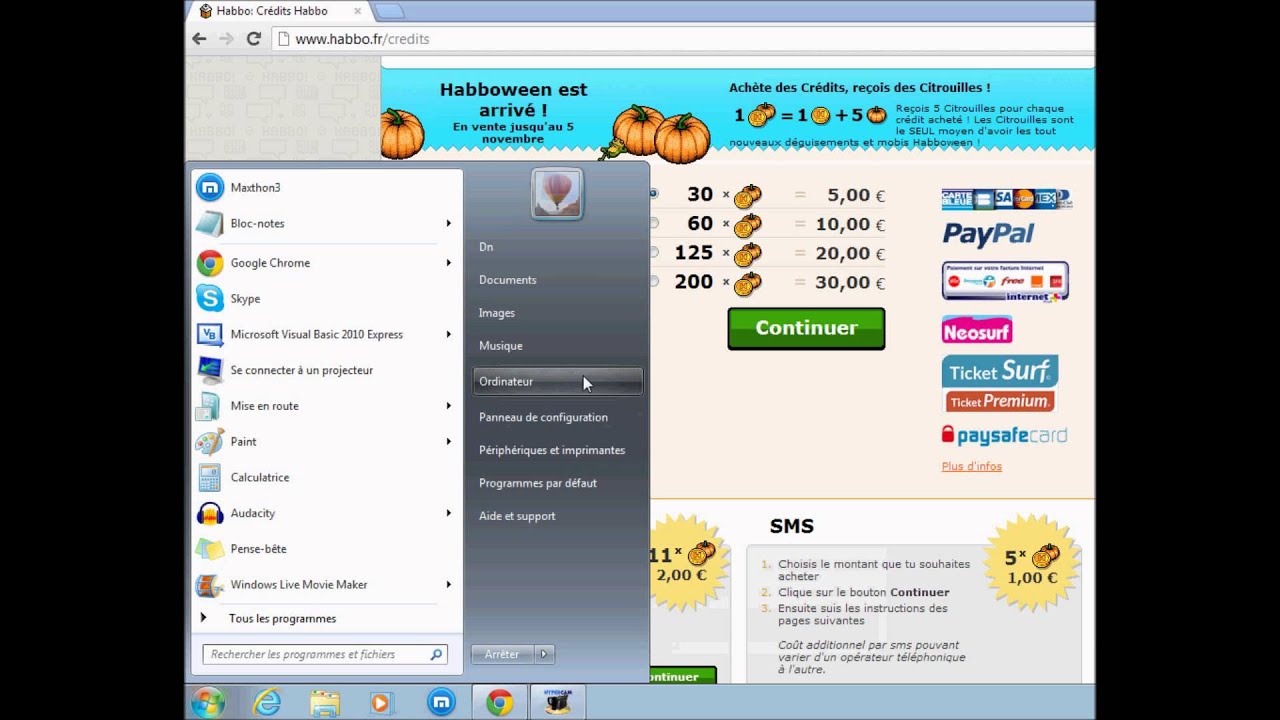Choose Ticket Surf payment option
1280x720 pixels.
click(1000, 372)
